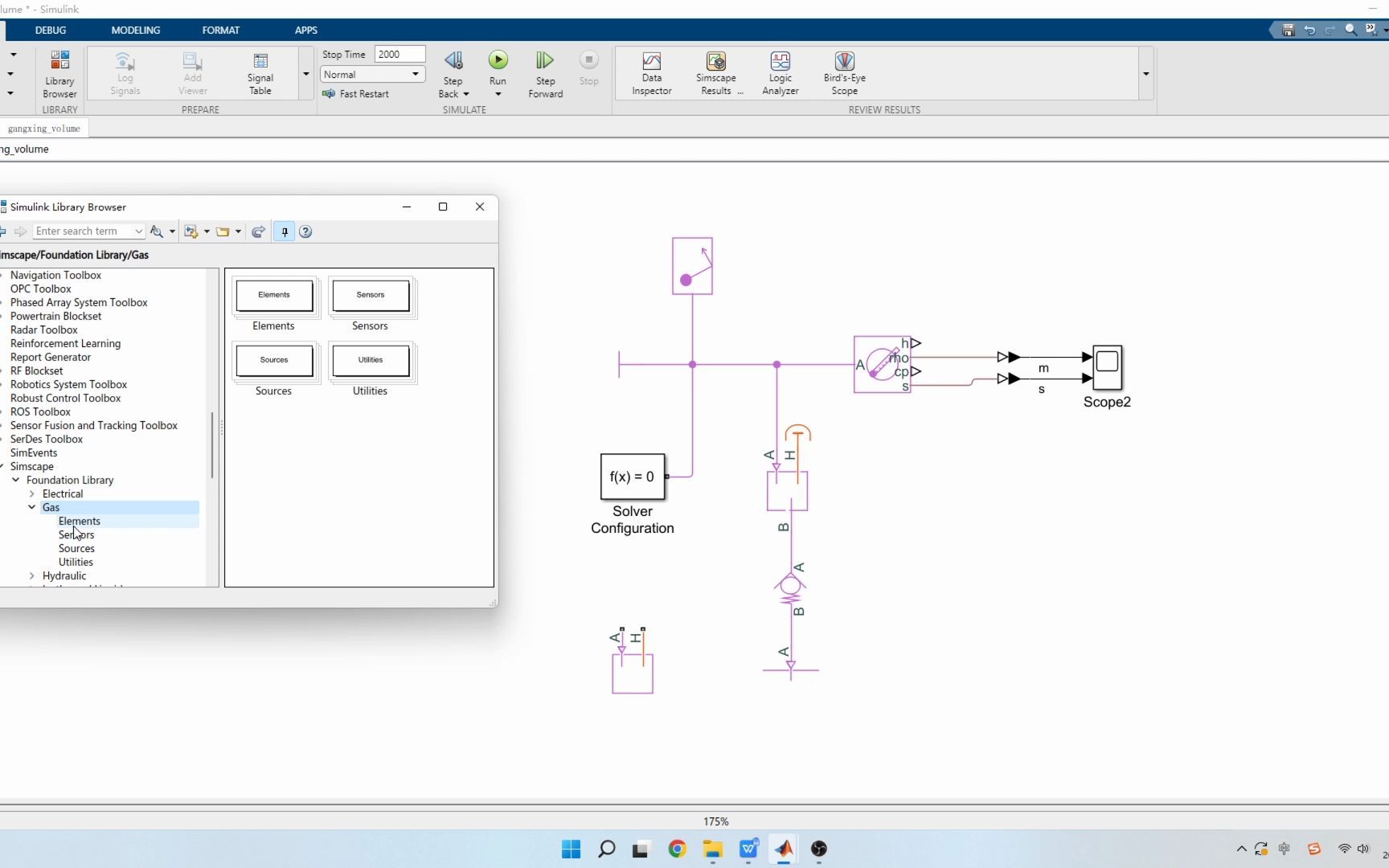Select the Solver Configuration block
Screen dimensions: 1389x868
(x=633, y=477)
